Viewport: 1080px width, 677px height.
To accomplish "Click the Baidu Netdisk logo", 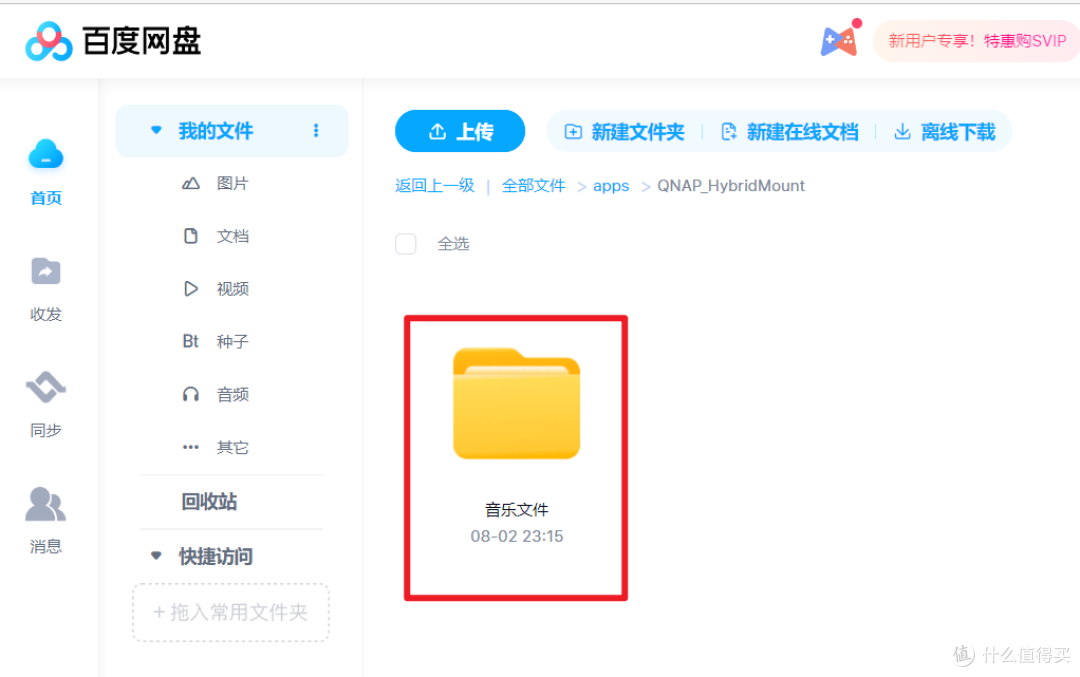I will pos(113,41).
